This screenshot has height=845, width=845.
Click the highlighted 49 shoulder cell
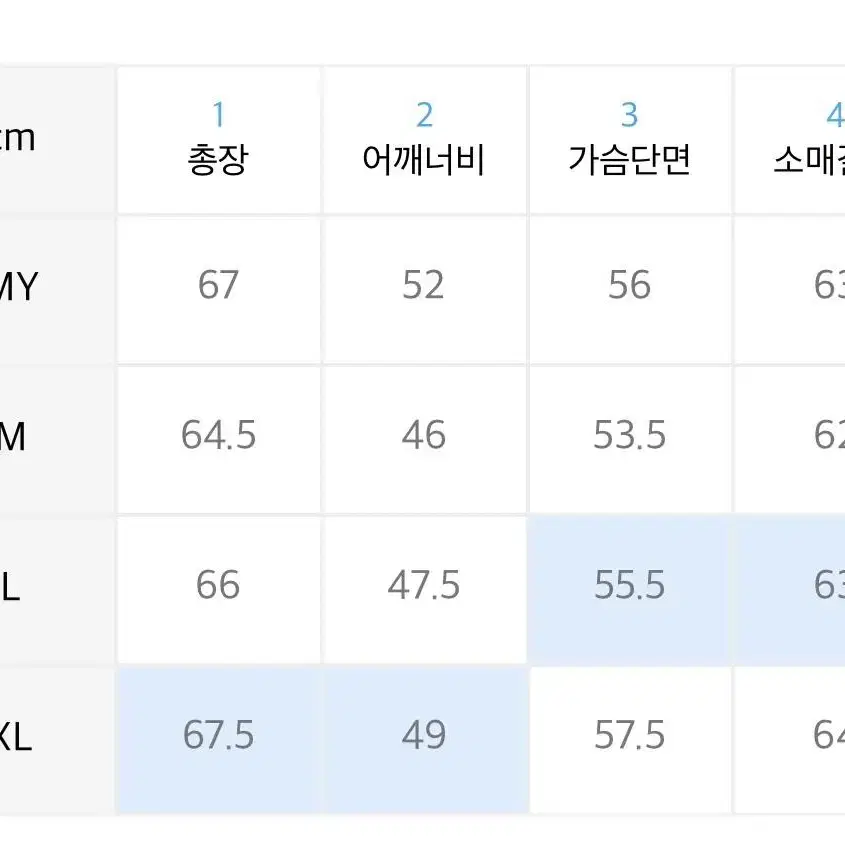coord(424,740)
